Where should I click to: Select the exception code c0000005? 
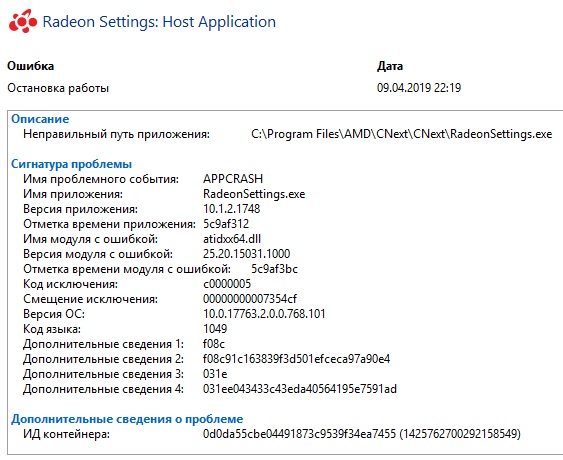pos(227,284)
